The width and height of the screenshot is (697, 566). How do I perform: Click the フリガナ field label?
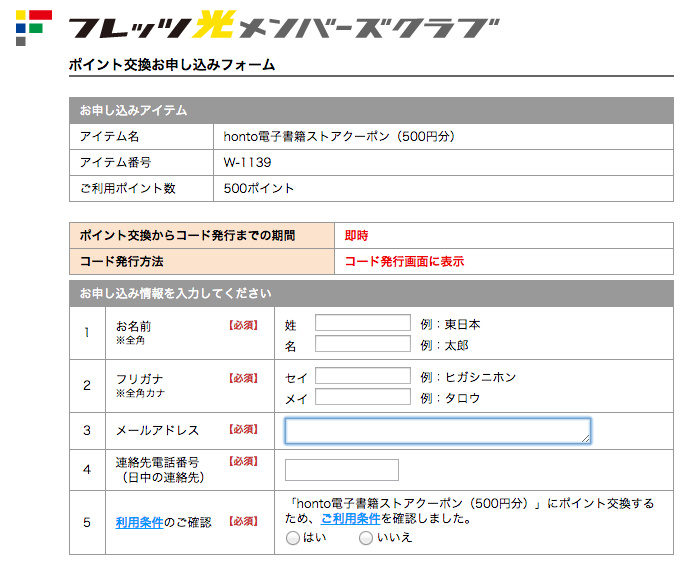click(140, 379)
